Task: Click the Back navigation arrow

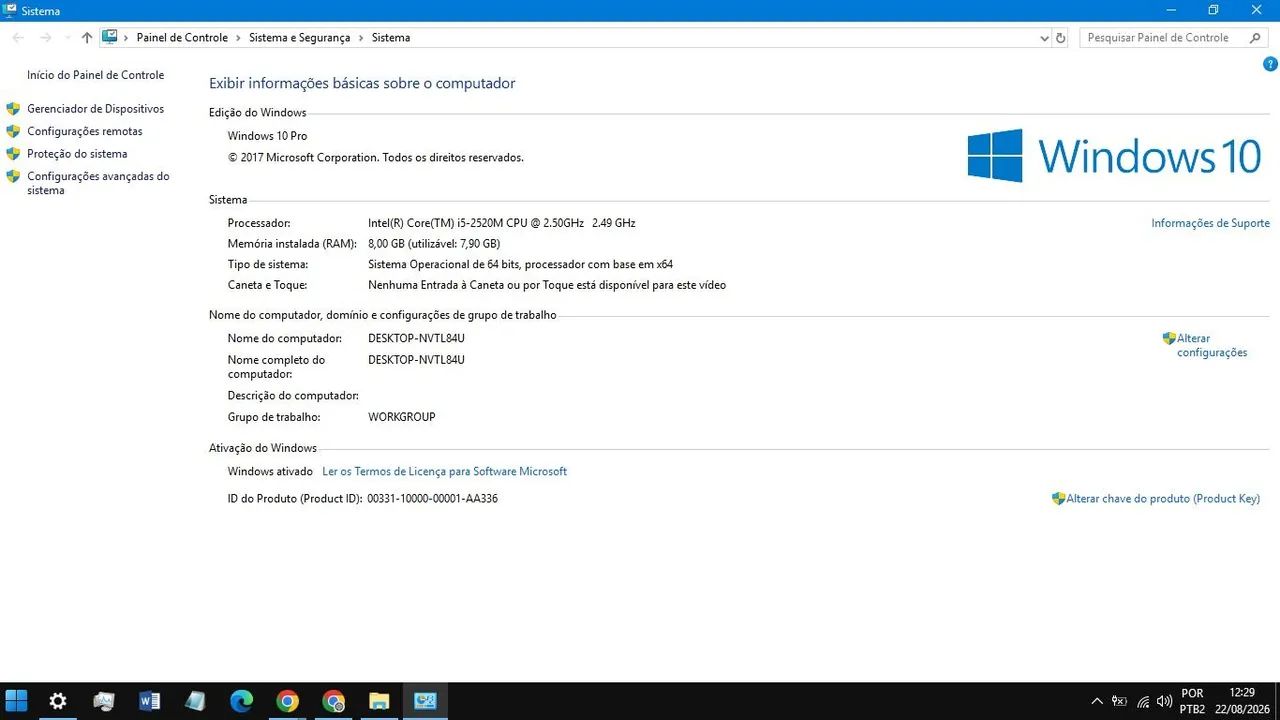Action: pyautogui.click(x=18, y=37)
